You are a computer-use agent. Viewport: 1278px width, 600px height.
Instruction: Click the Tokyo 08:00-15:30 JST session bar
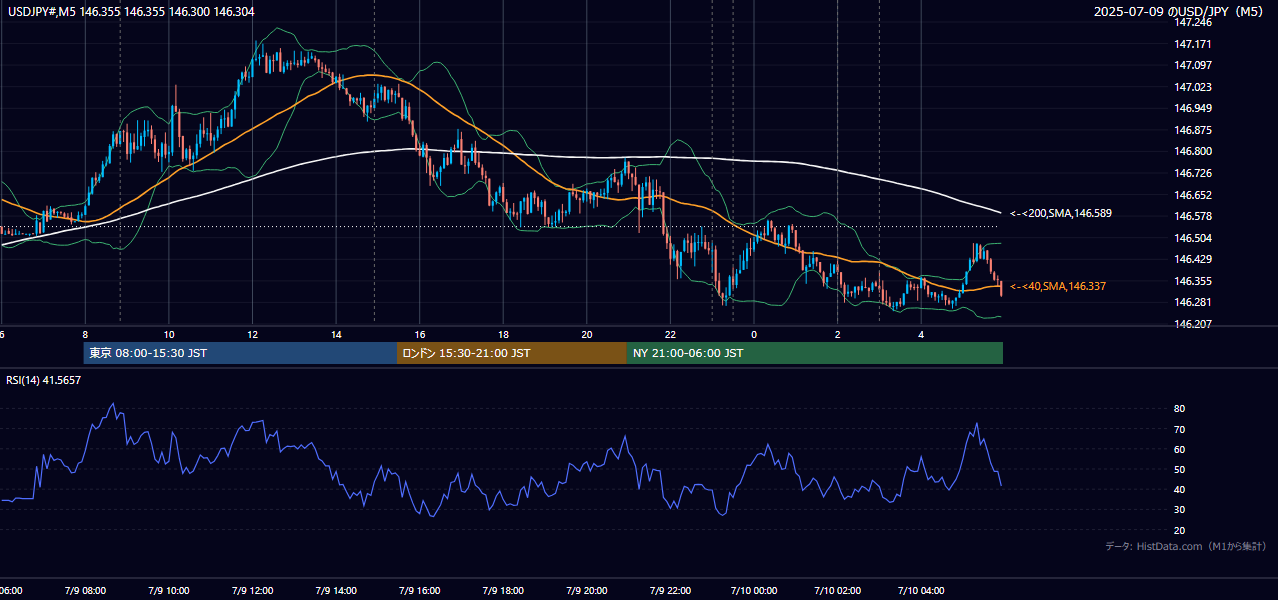pos(240,353)
